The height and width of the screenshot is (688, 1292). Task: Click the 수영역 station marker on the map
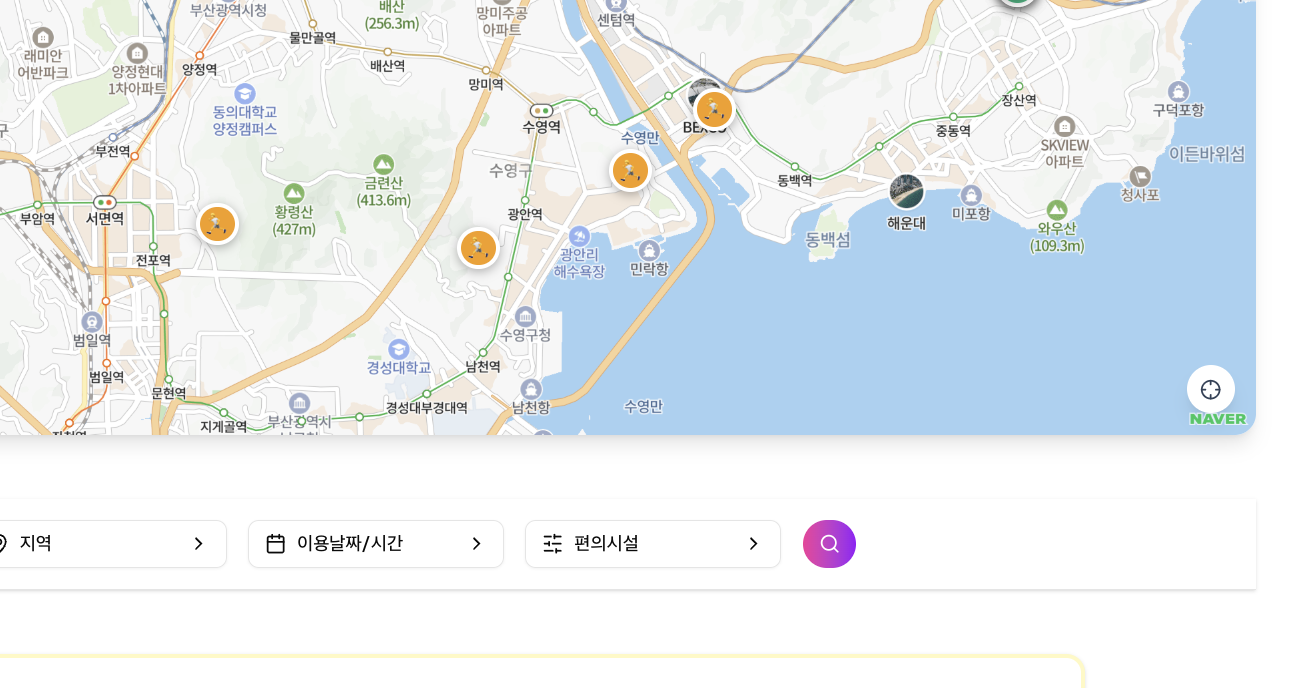(541, 111)
